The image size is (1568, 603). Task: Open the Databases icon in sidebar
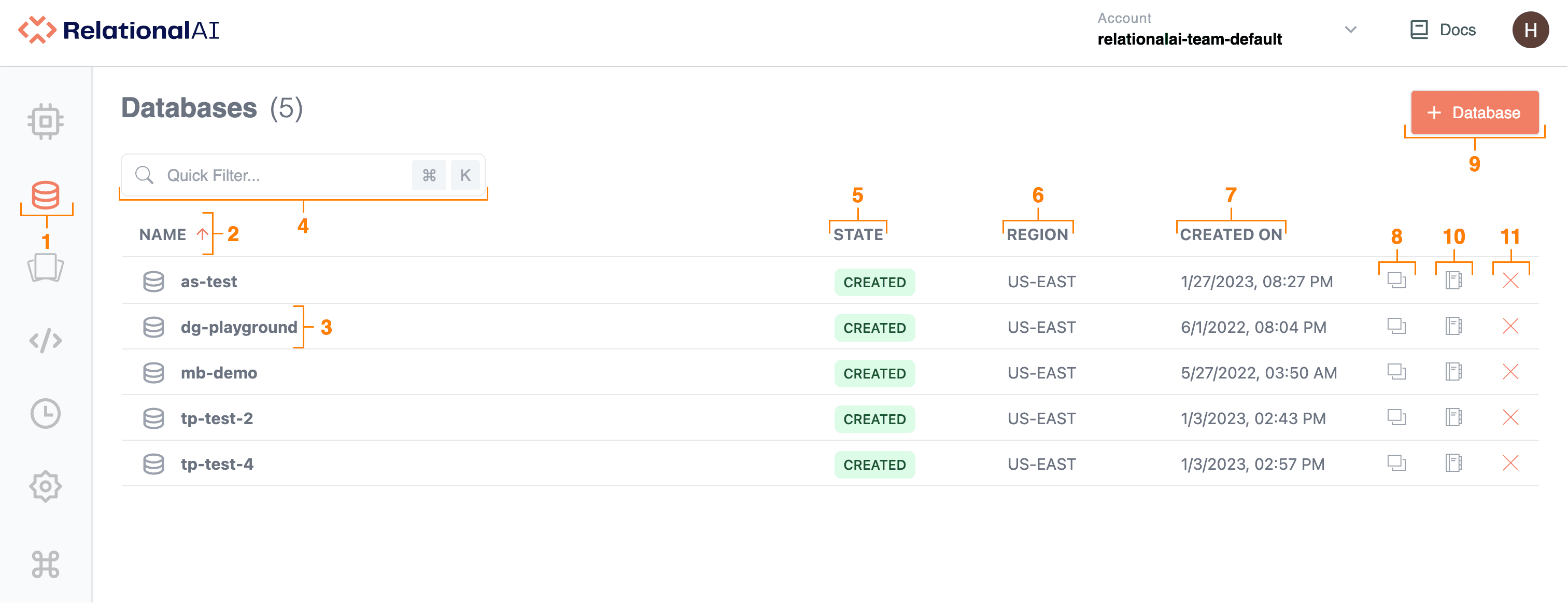46,195
